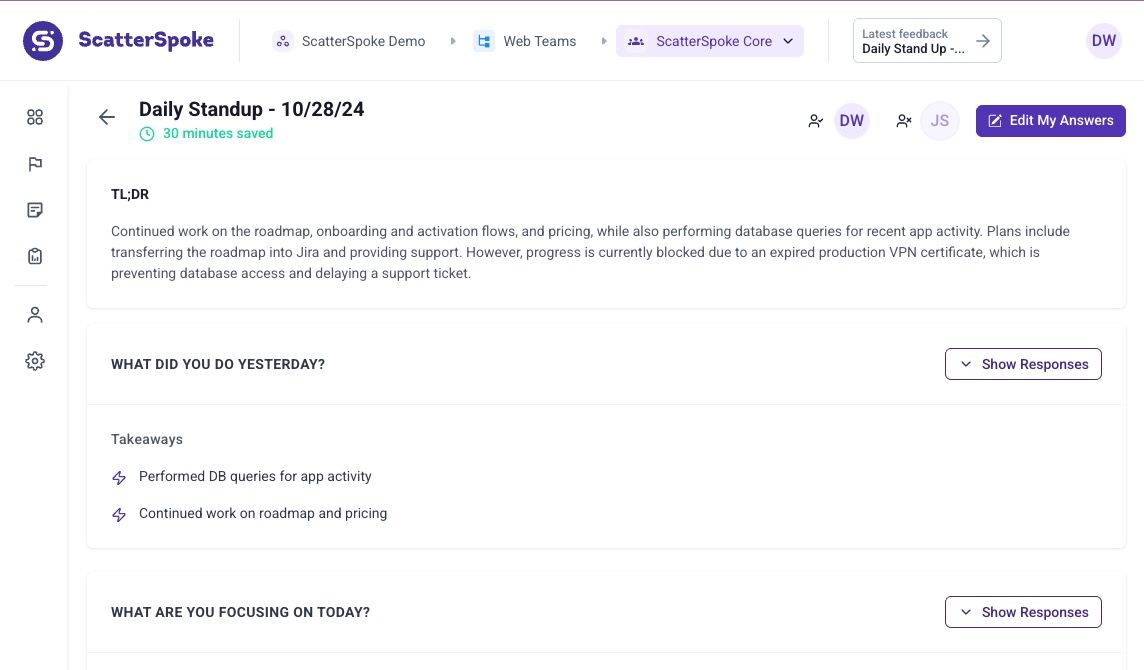Click the ScatterSpoke logo icon

click(x=43, y=41)
